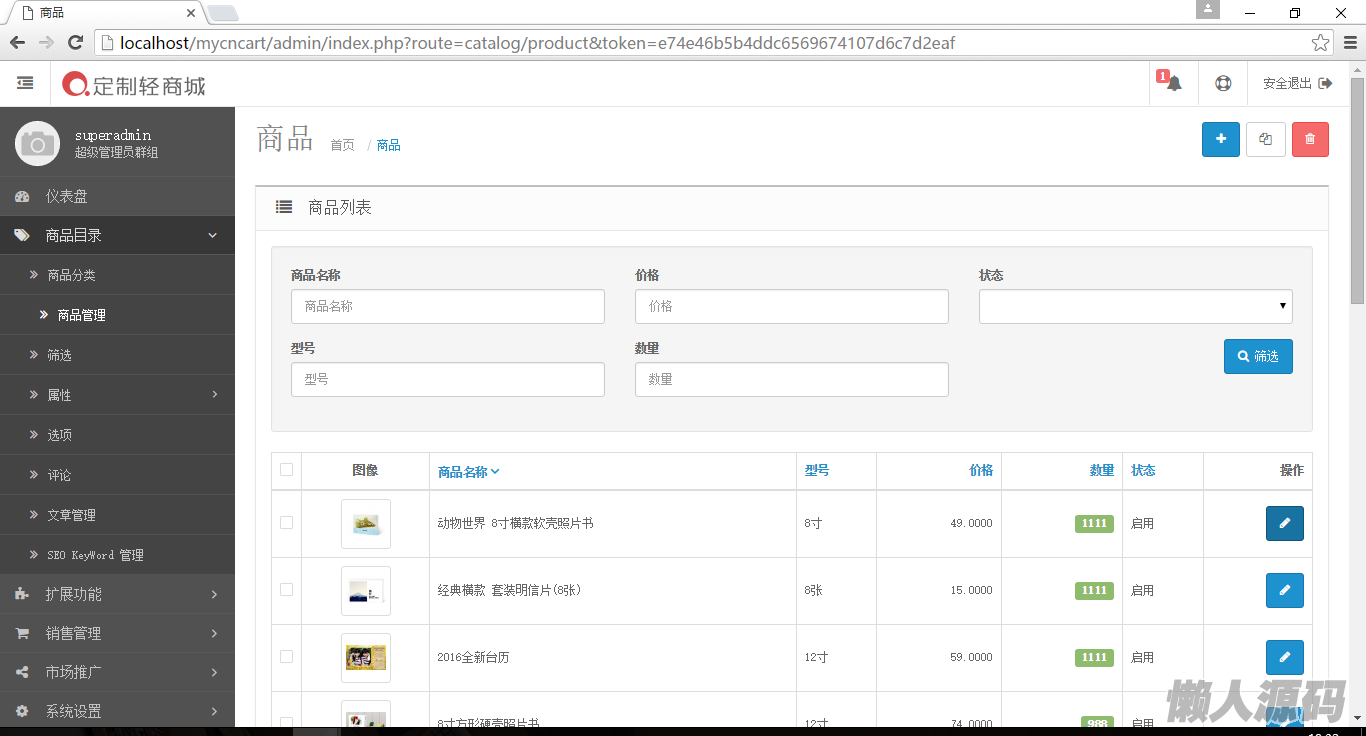
Task: Click the blue add product plus icon
Action: pyautogui.click(x=1220, y=140)
